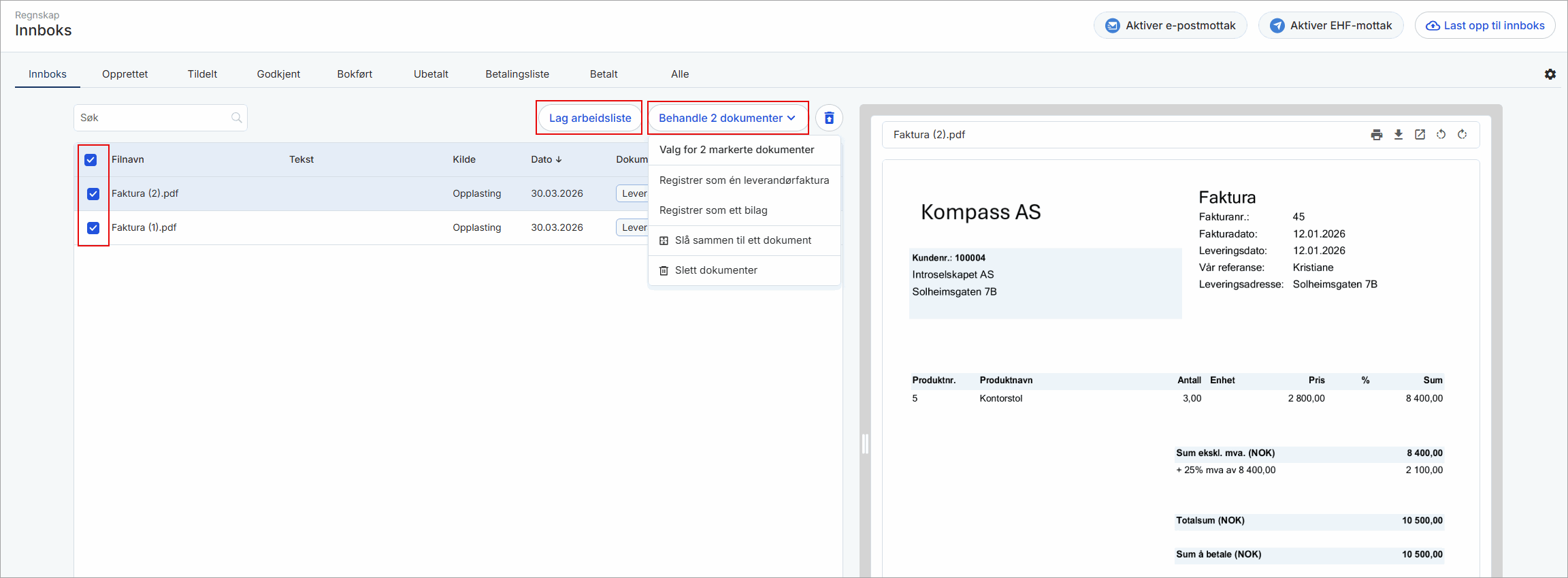Viewport: 1568px width, 578px height.
Task: Uncheck the select-all header checkbox
Action: pyautogui.click(x=91, y=160)
